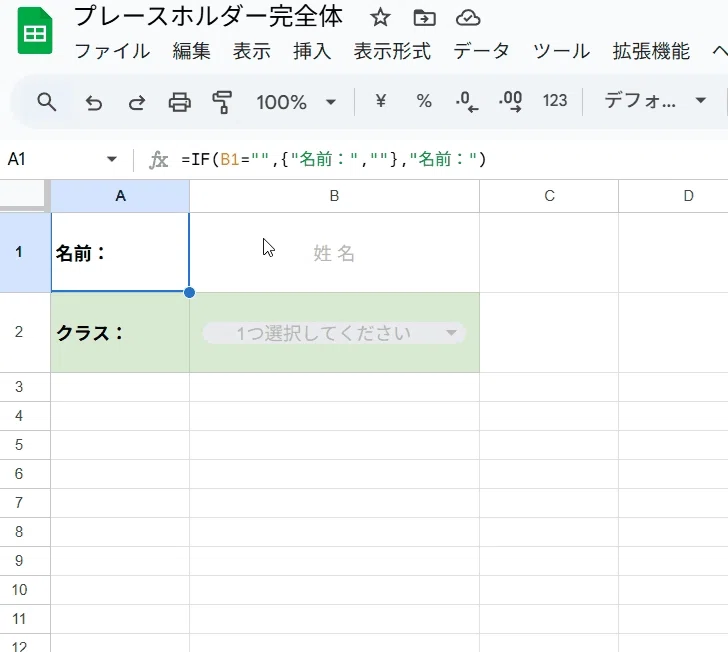Select row 10 header

point(25,590)
